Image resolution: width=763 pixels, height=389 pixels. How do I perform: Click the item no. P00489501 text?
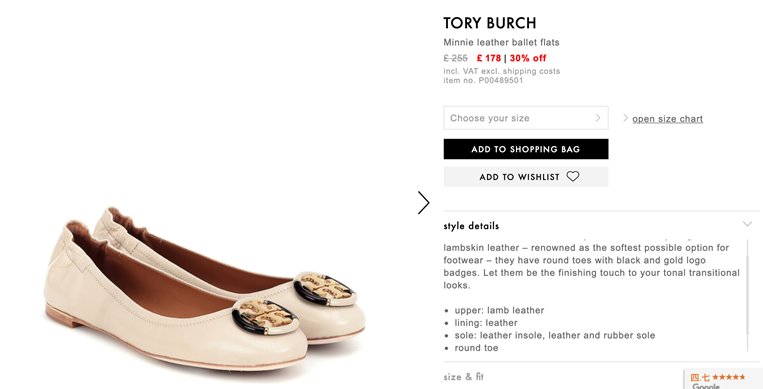click(483, 80)
